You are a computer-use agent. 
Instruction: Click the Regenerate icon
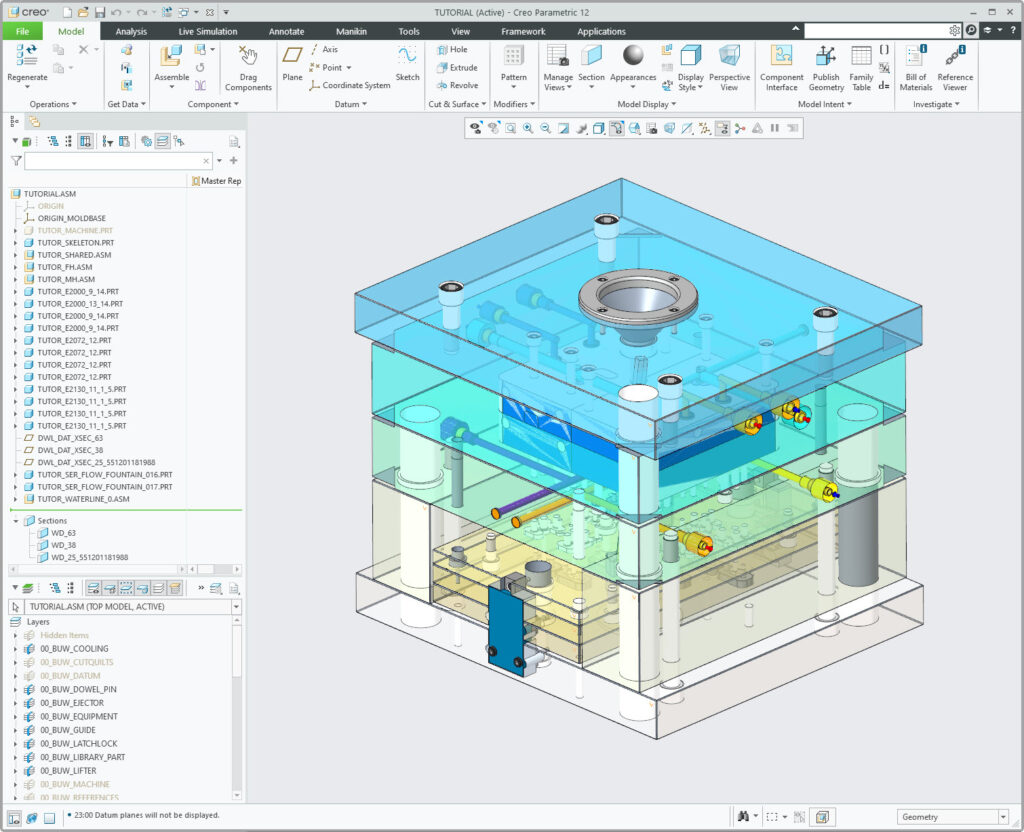tap(27, 55)
